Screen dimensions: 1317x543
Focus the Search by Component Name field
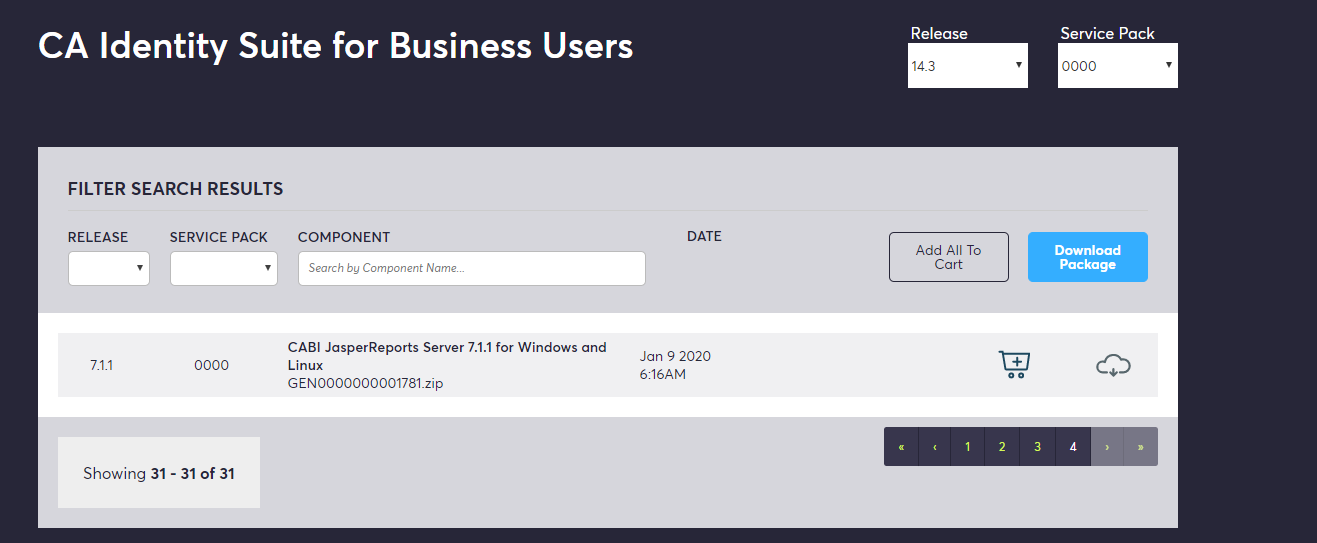pyautogui.click(x=472, y=268)
